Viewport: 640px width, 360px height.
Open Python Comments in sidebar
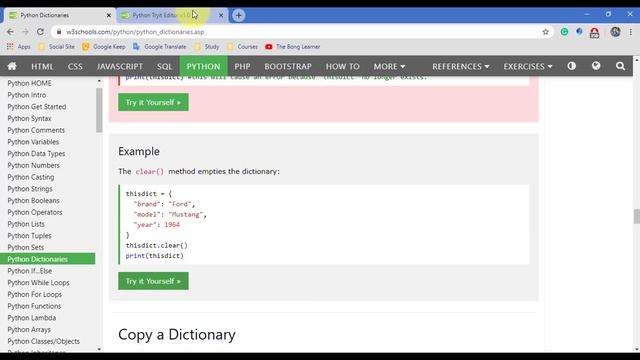tap(36, 130)
